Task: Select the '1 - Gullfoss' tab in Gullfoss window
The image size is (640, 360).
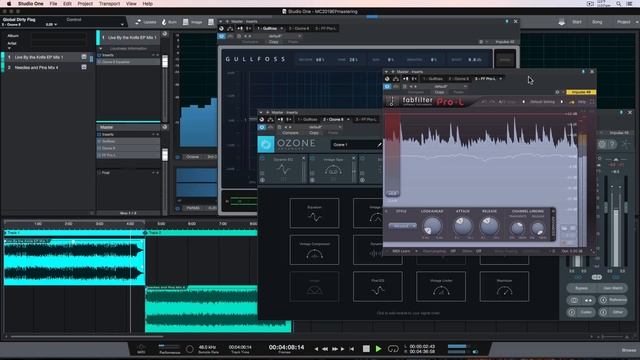Action: (x=267, y=29)
